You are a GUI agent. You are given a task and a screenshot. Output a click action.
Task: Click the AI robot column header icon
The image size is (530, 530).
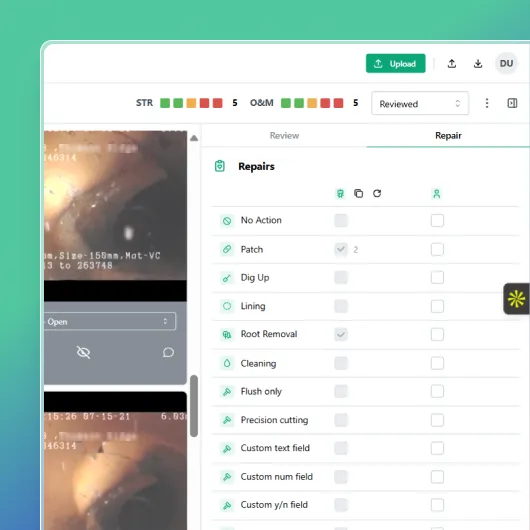point(340,194)
